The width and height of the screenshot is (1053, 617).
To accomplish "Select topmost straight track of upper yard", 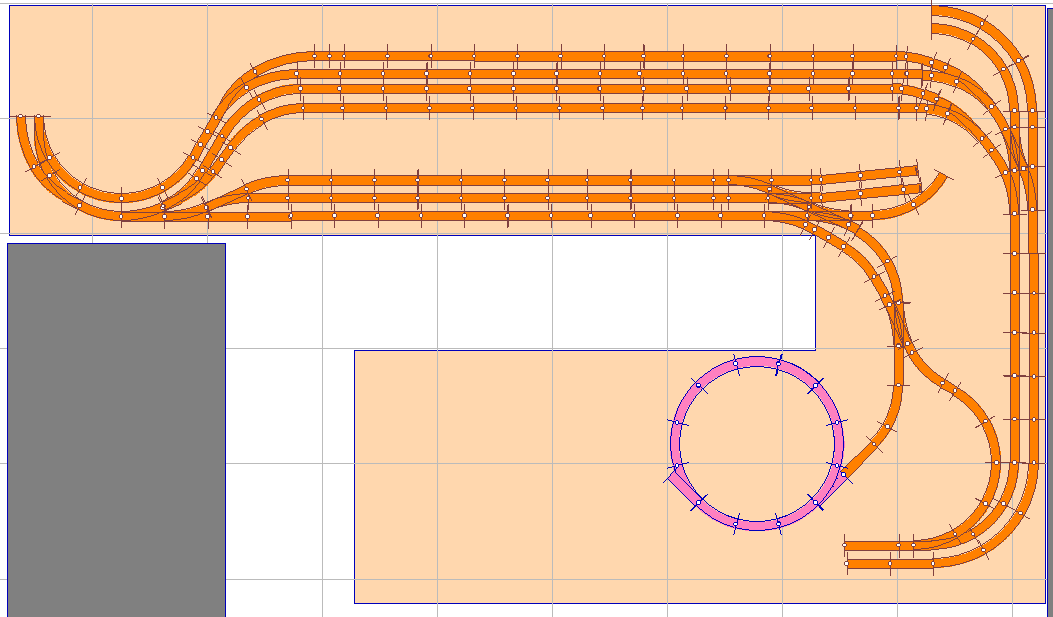I will (x=600, y=56).
